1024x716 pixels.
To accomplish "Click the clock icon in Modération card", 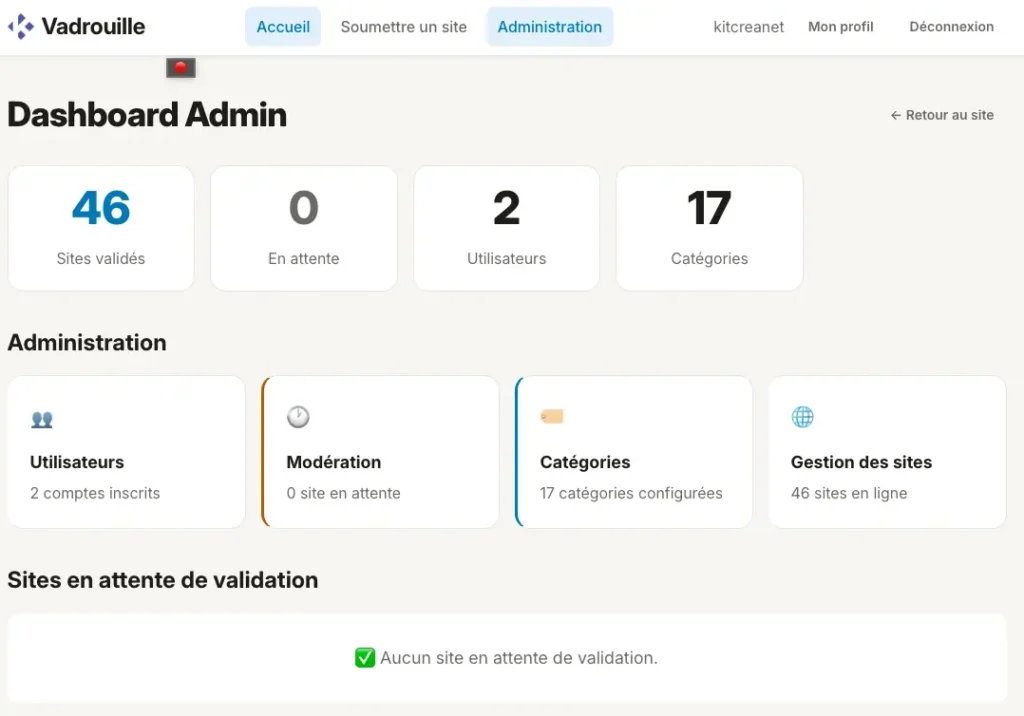I will (x=298, y=417).
